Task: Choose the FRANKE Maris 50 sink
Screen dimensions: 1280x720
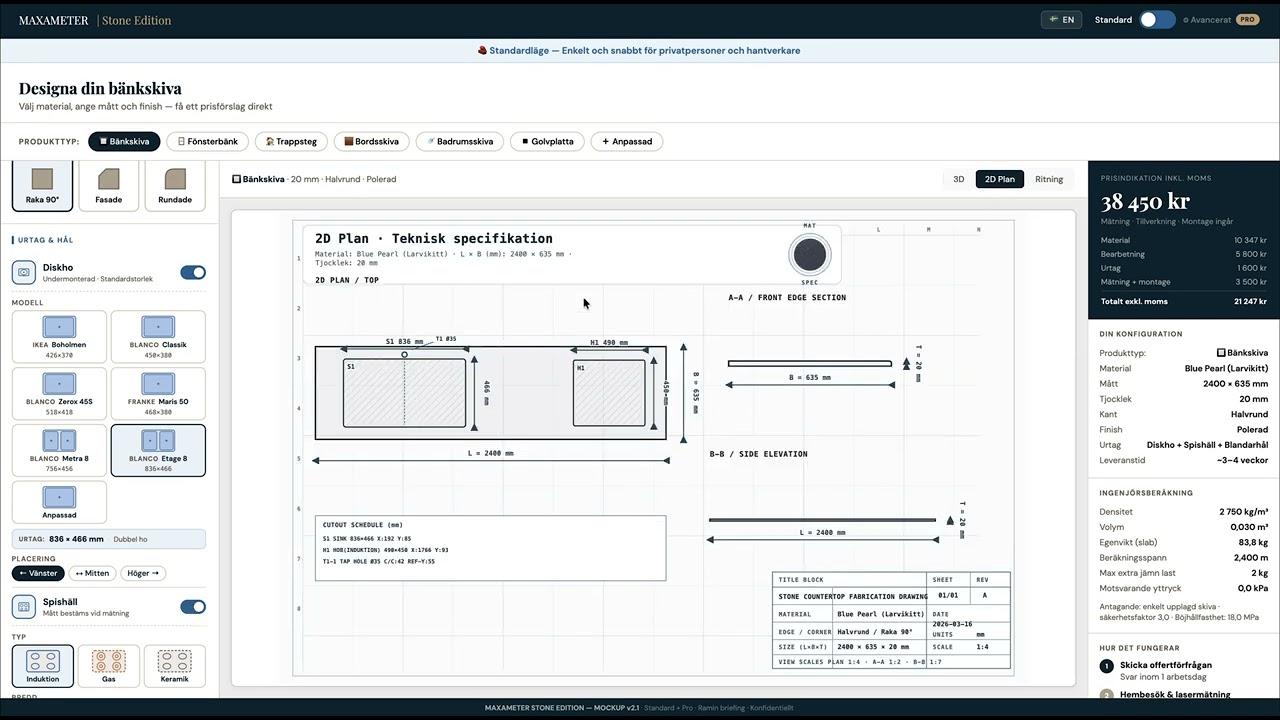Action: pyautogui.click(x=158, y=392)
